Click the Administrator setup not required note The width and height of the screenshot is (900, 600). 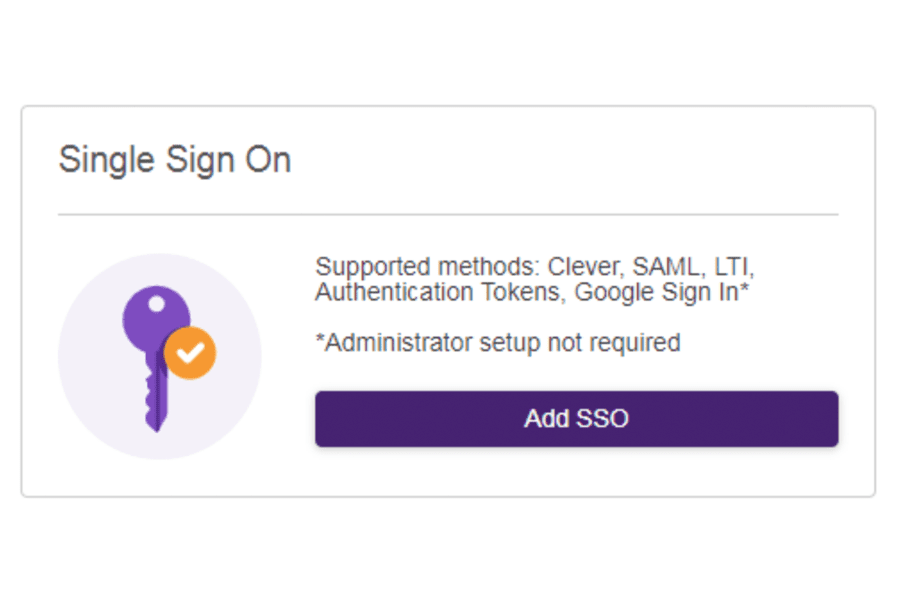coord(498,343)
